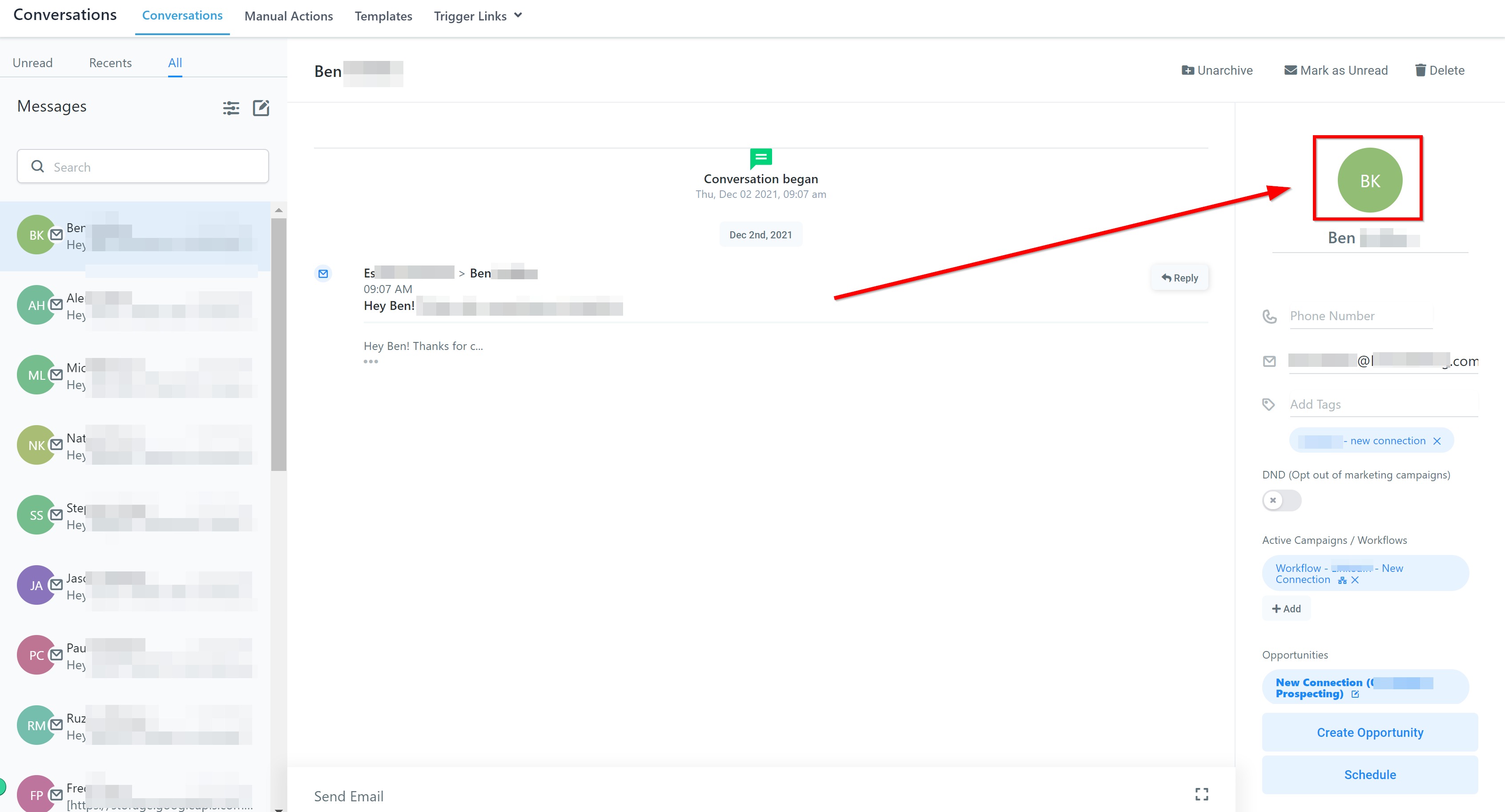Open the New Connection opportunity external link icon
Screen dimensions: 1505x812
coord(1356,694)
